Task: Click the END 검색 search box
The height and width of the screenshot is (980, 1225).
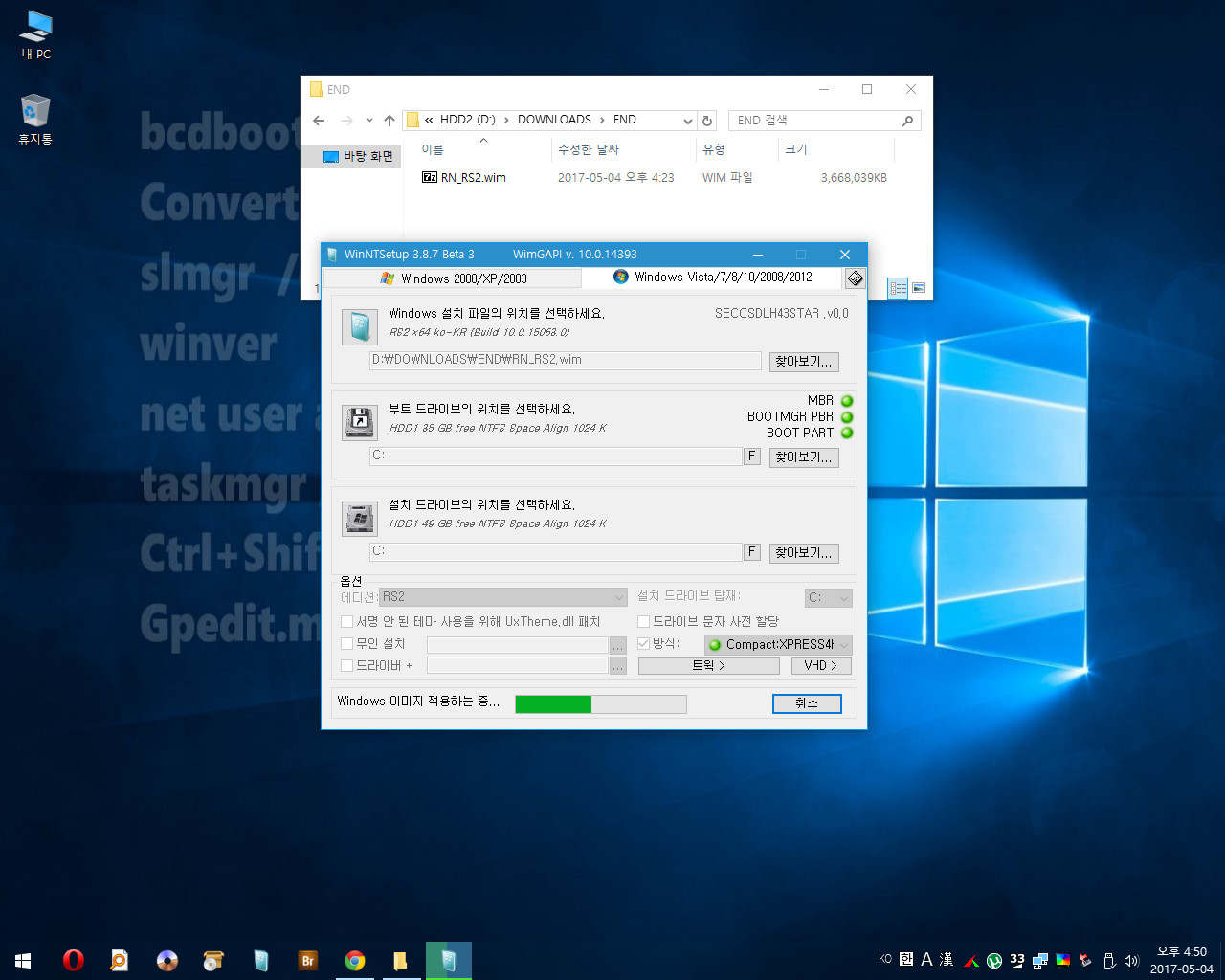Action: coord(824,121)
